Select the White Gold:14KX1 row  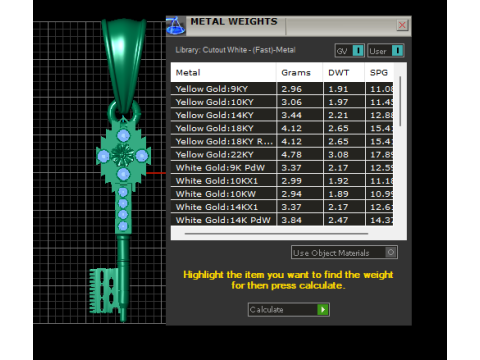point(282,207)
